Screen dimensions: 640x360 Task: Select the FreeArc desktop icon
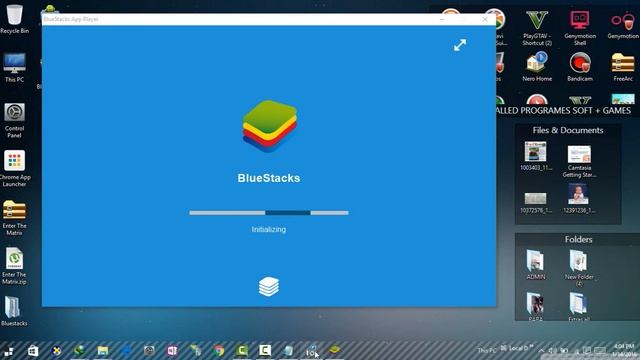click(x=623, y=67)
